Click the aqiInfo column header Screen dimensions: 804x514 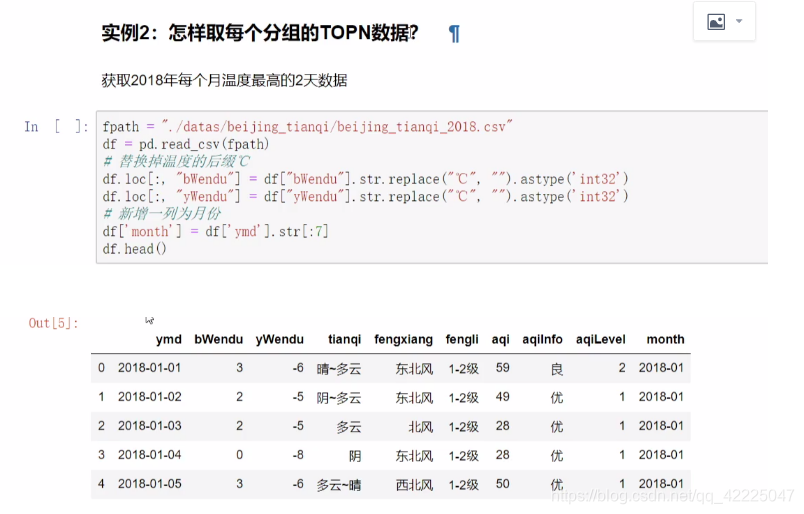click(542, 340)
